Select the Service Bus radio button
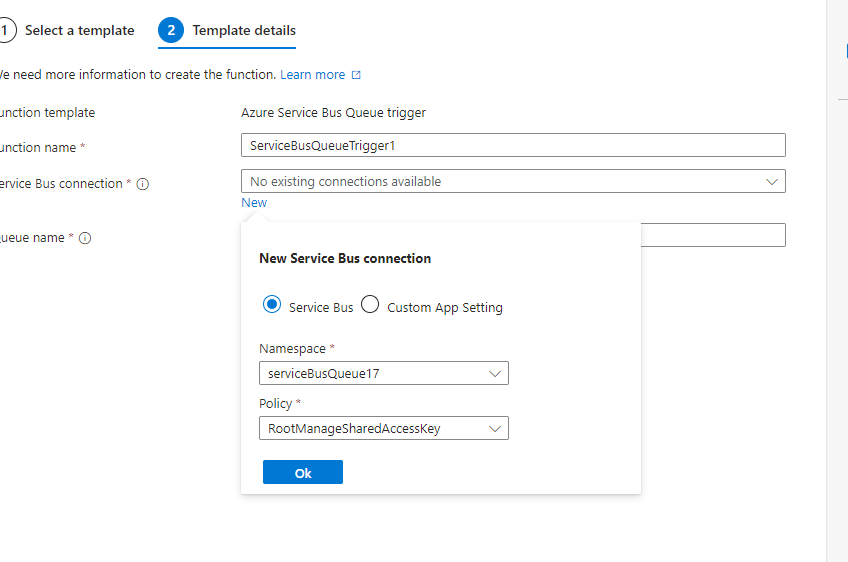 point(271,304)
